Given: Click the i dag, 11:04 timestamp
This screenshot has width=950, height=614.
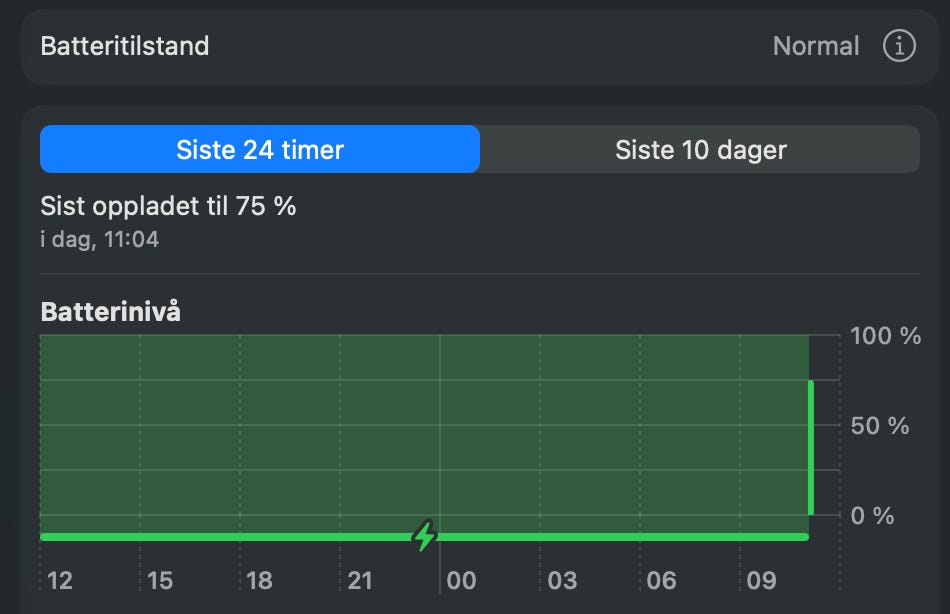Looking at the screenshot, I should point(99,239).
